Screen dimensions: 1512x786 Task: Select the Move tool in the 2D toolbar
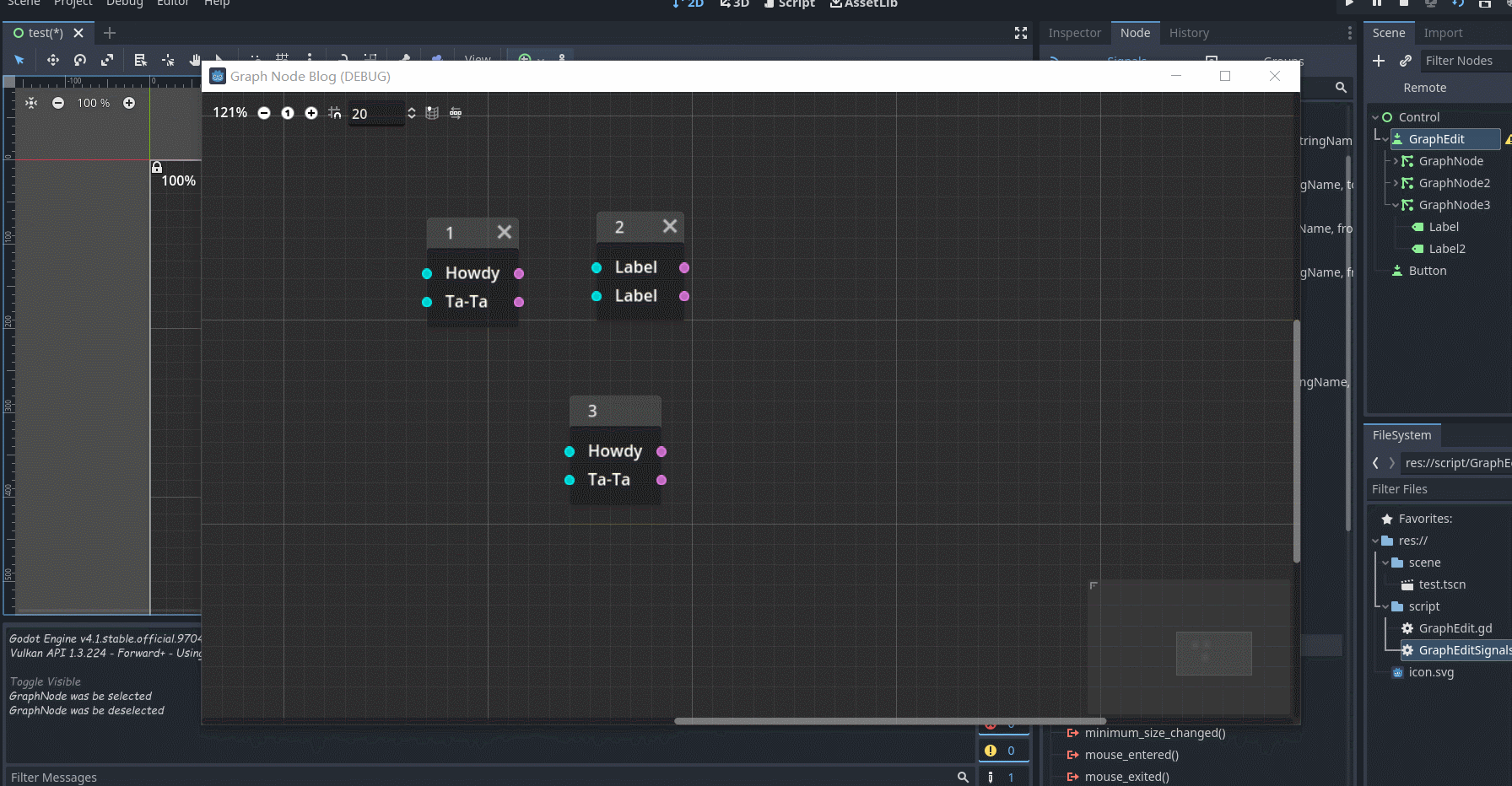52,60
